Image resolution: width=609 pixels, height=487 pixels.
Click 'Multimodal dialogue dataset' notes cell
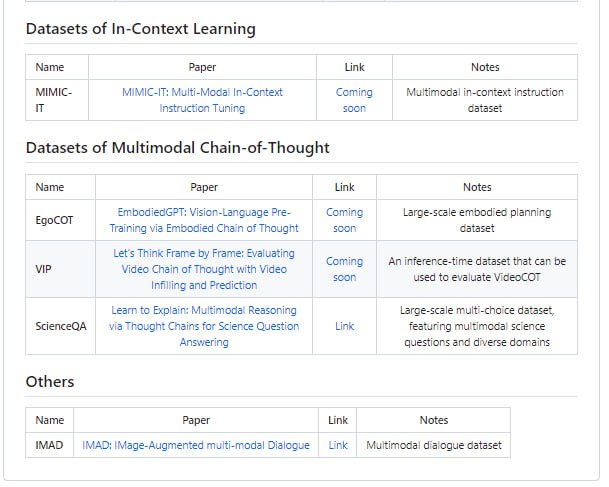434,445
